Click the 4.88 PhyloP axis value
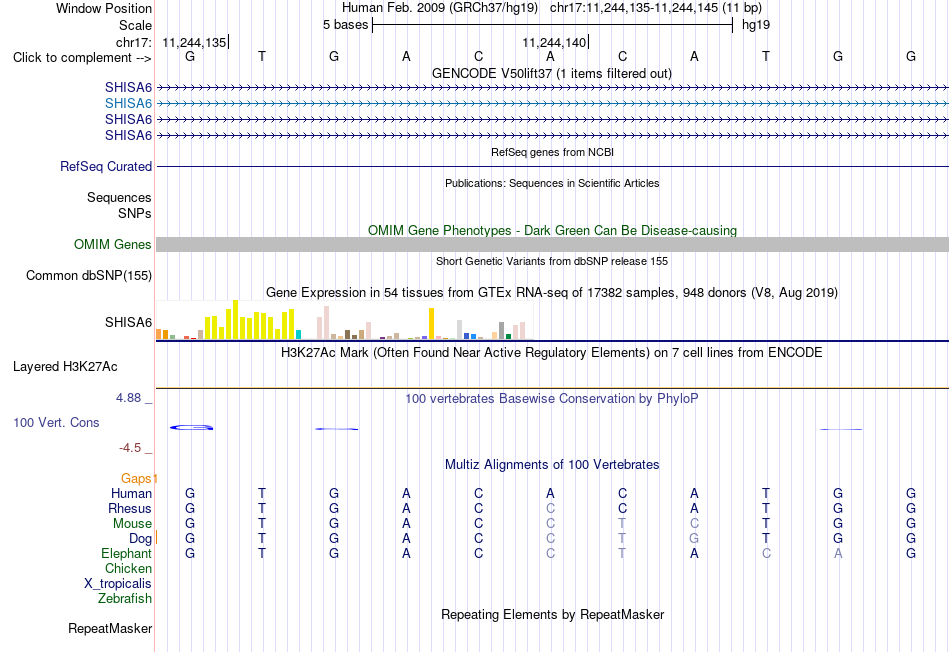Image resolution: width=950 pixels, height=652 pixels. [128, 398]
